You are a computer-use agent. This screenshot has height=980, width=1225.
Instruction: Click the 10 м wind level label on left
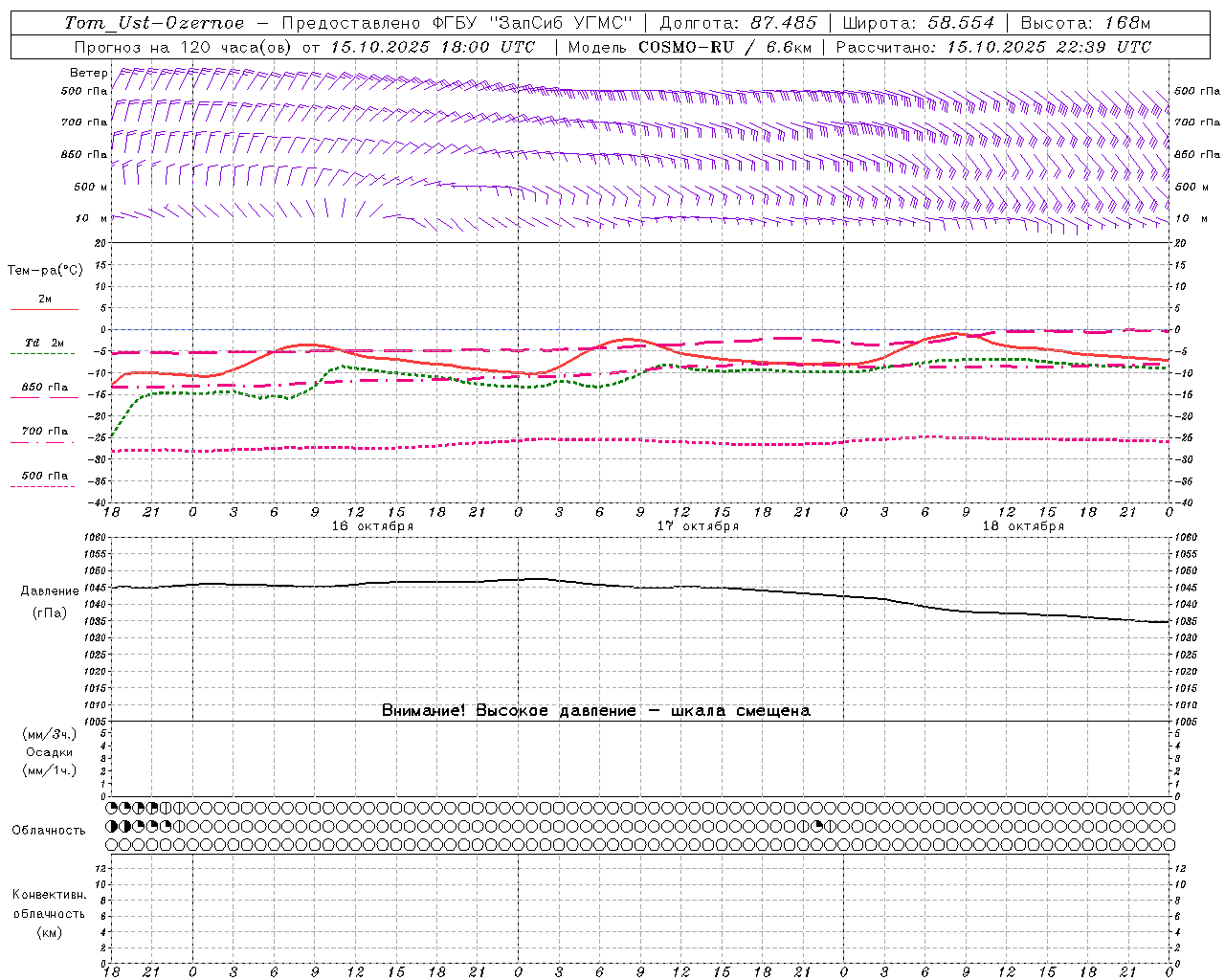92,218
